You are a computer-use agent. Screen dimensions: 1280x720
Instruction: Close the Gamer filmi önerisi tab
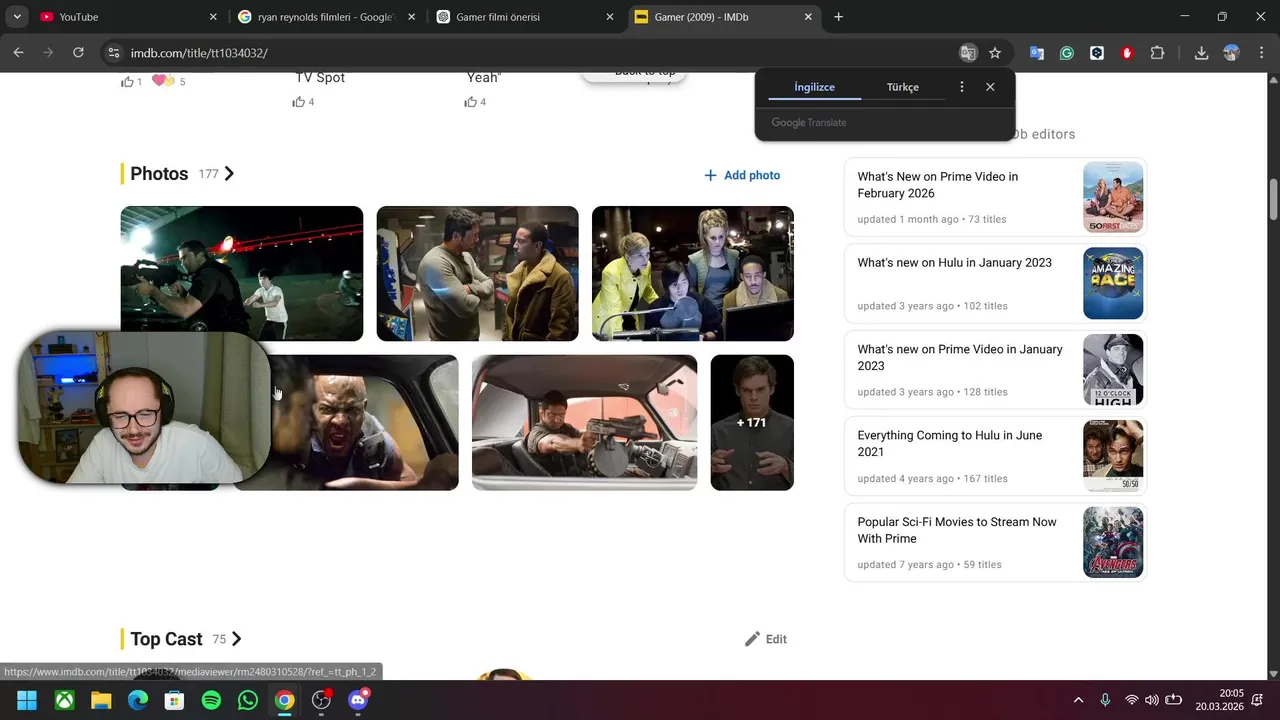tap(610, 17)
